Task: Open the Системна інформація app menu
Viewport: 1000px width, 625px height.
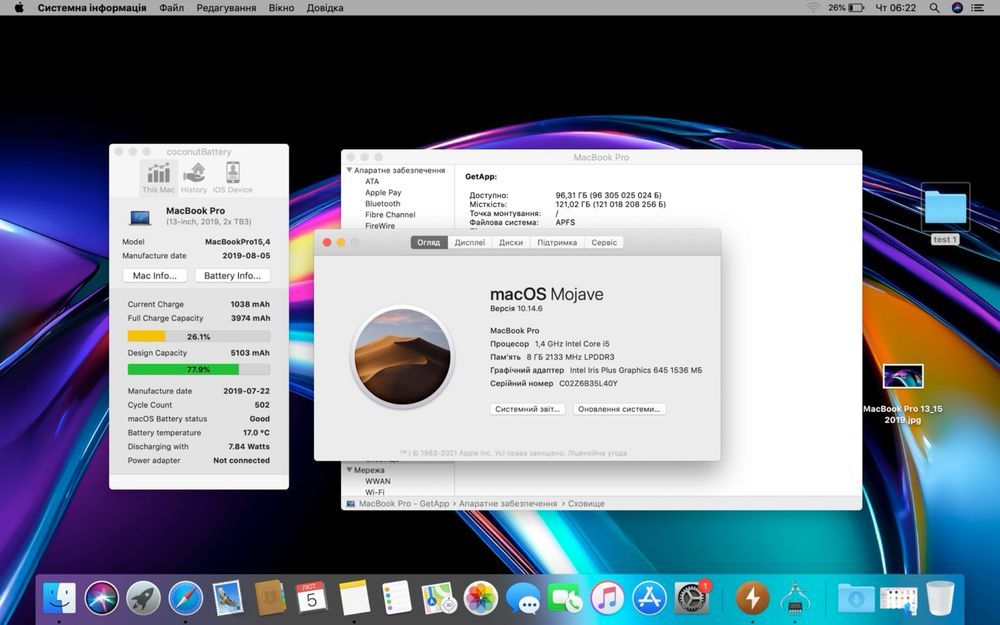Action: coord(92,8)
